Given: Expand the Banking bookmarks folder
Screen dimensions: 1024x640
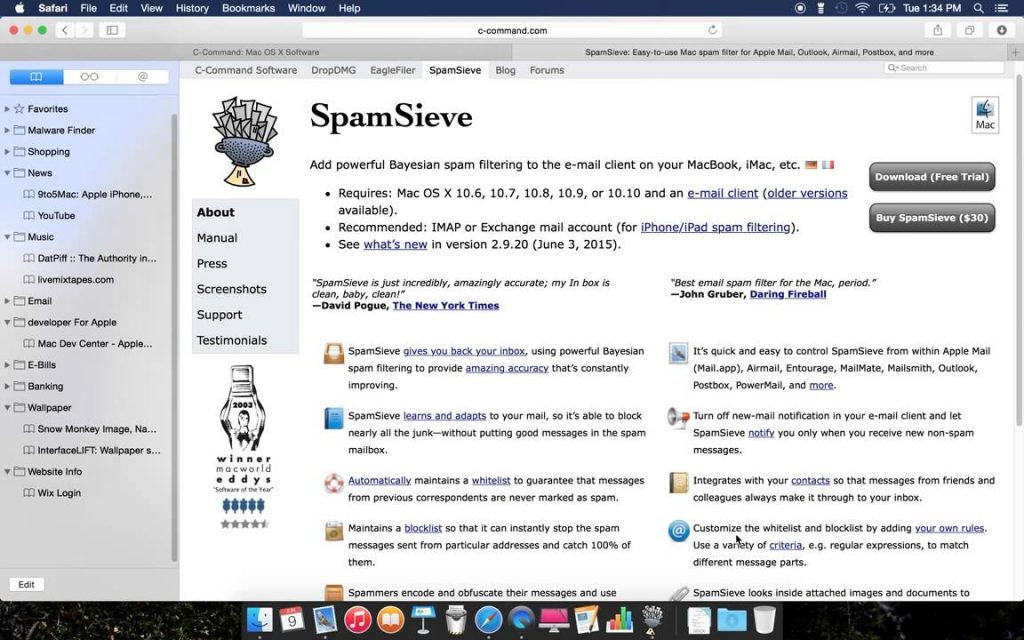Looking at the screenshot, I should 7,387.
